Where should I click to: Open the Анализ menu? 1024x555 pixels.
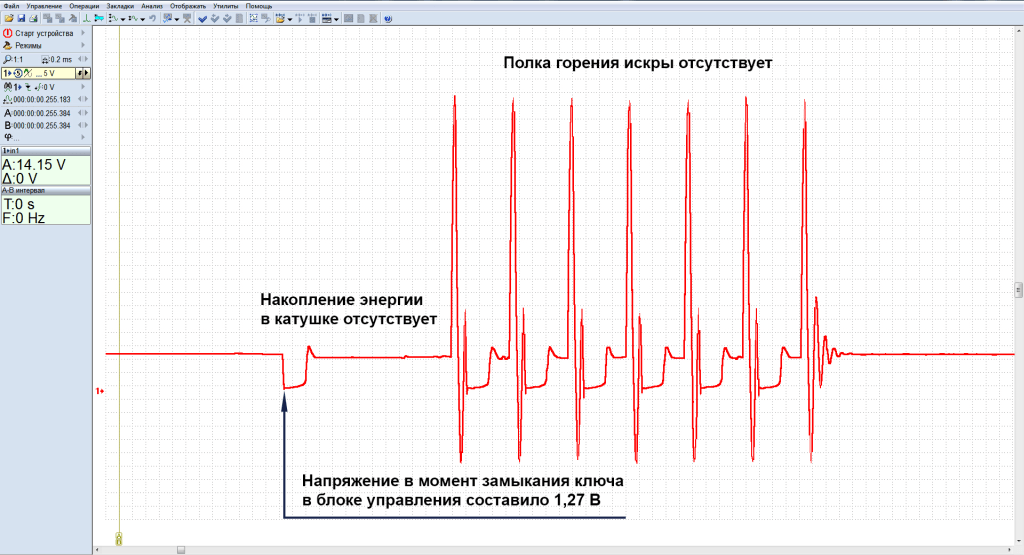(x=152, y=6)
